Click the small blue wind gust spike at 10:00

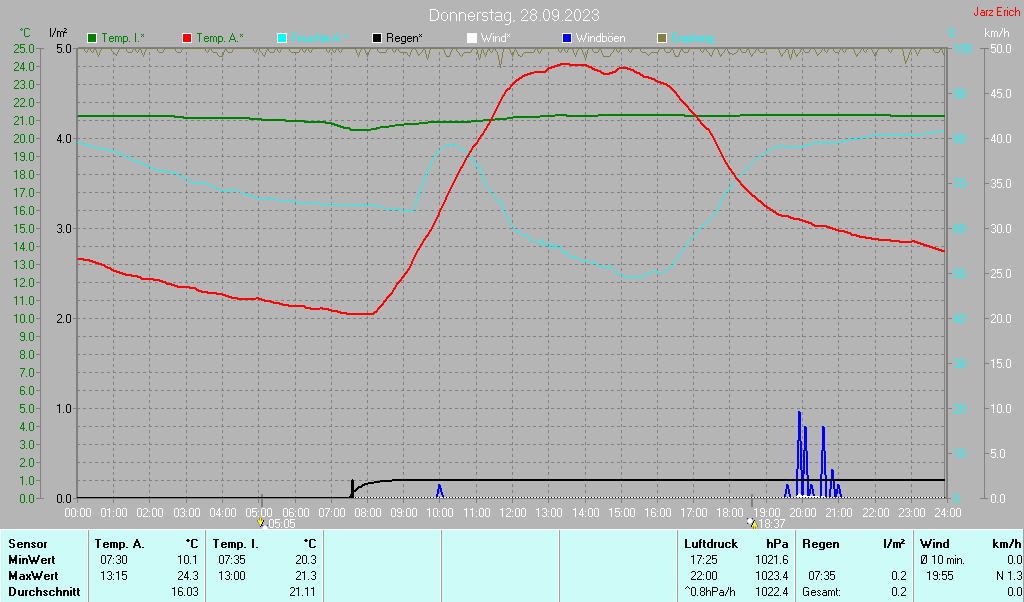click(440, 491)
